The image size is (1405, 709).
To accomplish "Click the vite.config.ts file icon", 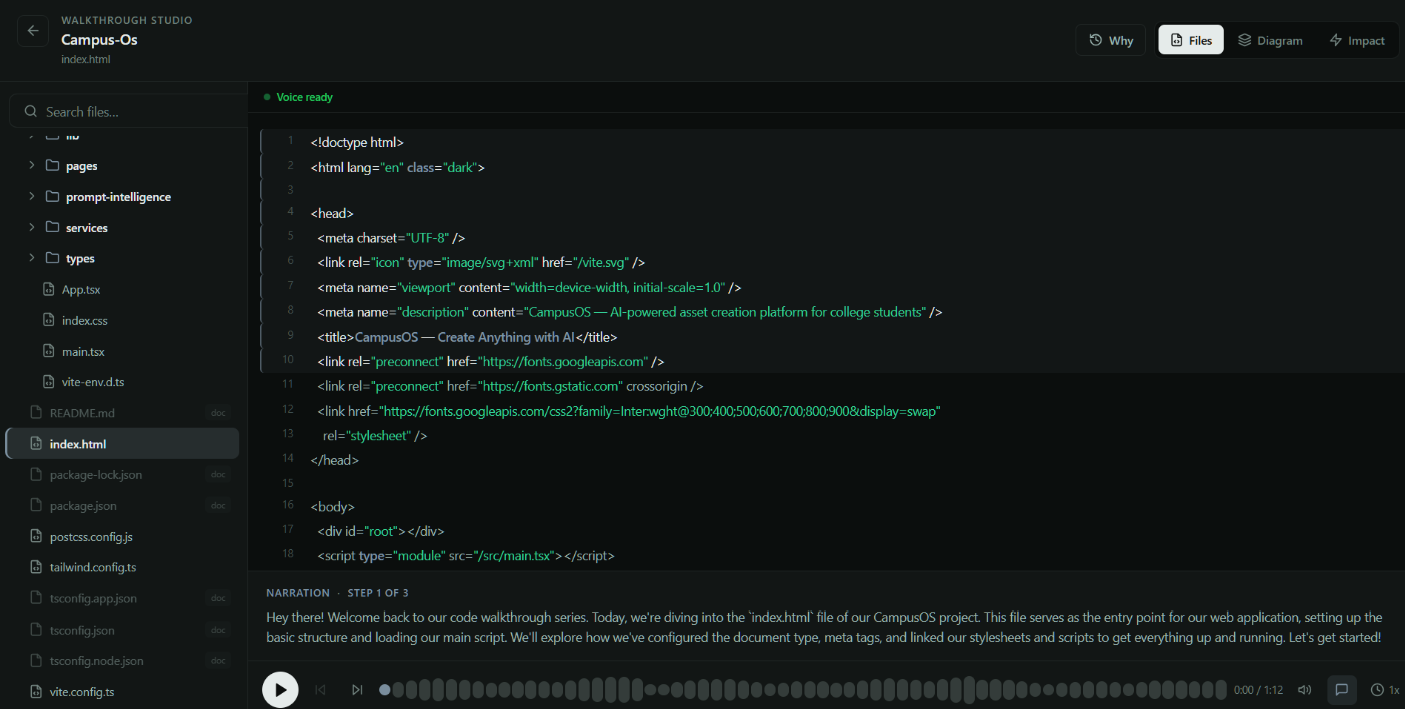I will [36, 692].
